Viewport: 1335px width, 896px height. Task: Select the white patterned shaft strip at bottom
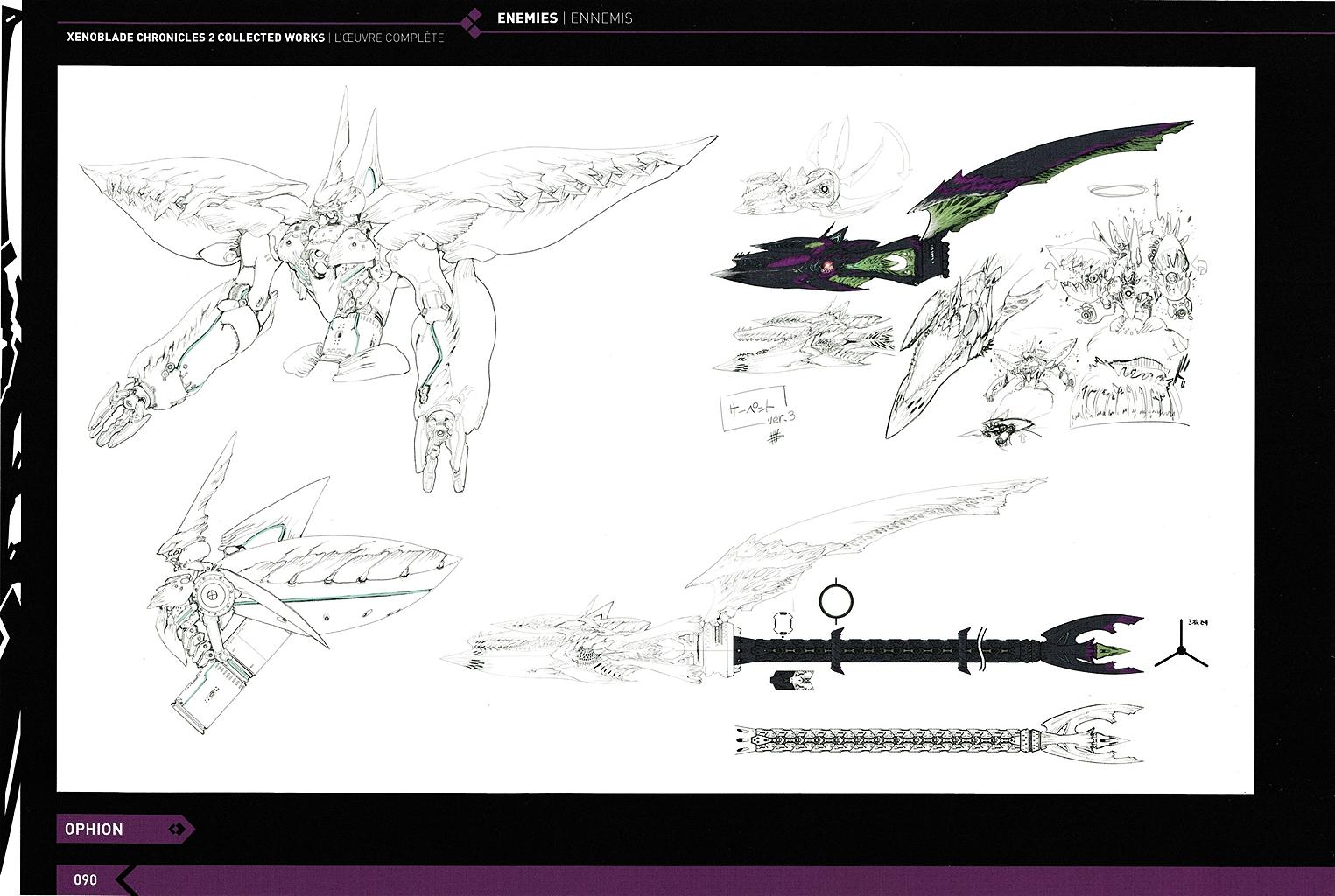[884, 740]
